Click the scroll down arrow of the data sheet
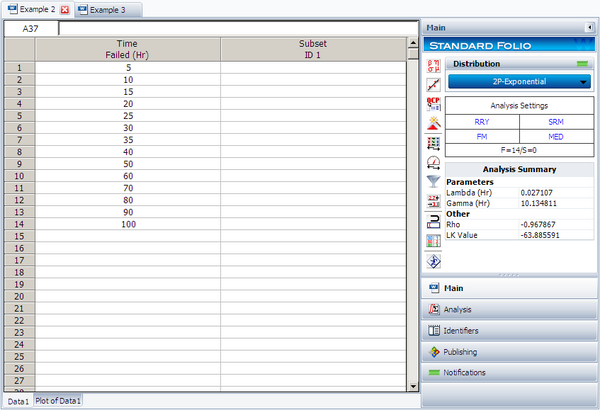Screen dimensions: 600x410 pyautogui.click(x=412, y=385)
